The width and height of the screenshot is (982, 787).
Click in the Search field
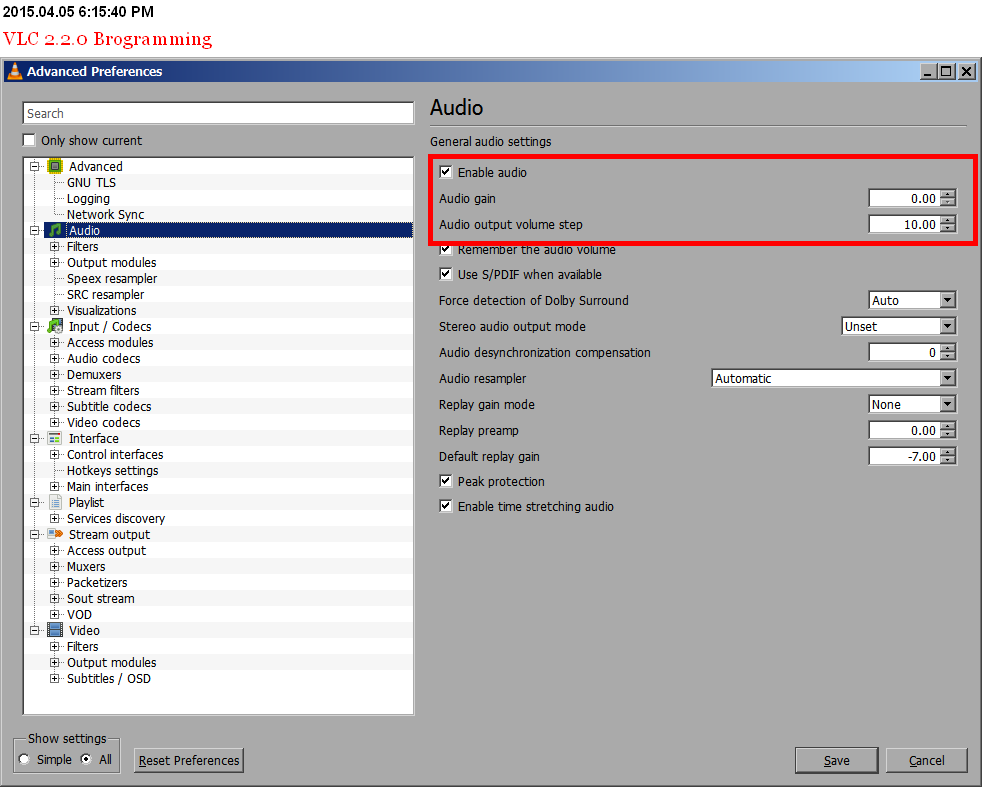218,113
